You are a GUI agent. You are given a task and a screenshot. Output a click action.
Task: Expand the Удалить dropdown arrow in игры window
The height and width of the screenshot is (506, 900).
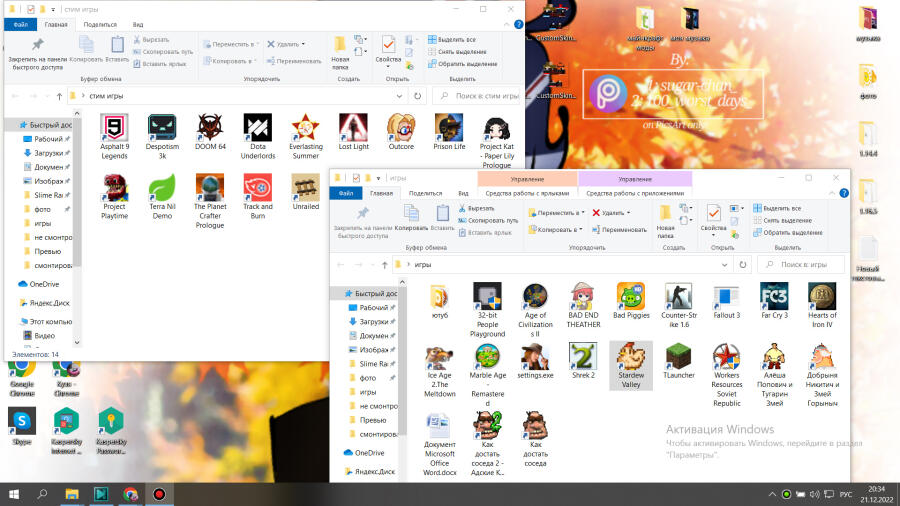click(x=629, y=213)
